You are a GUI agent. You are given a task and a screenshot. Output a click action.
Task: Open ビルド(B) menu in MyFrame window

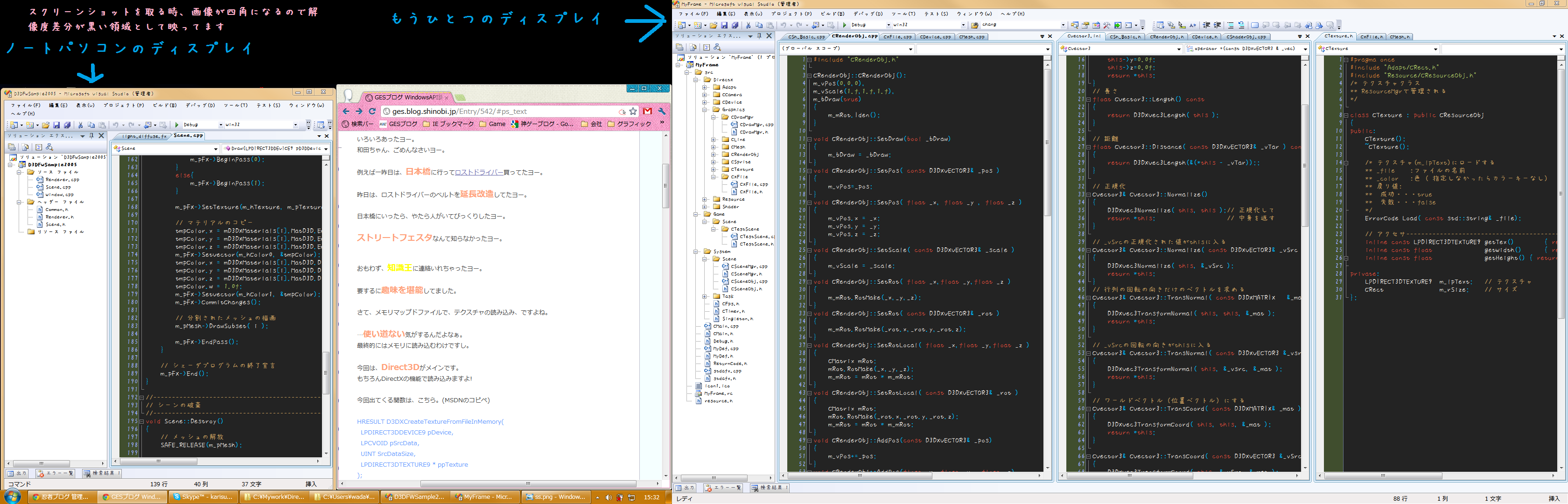click(x=832, y=14)
